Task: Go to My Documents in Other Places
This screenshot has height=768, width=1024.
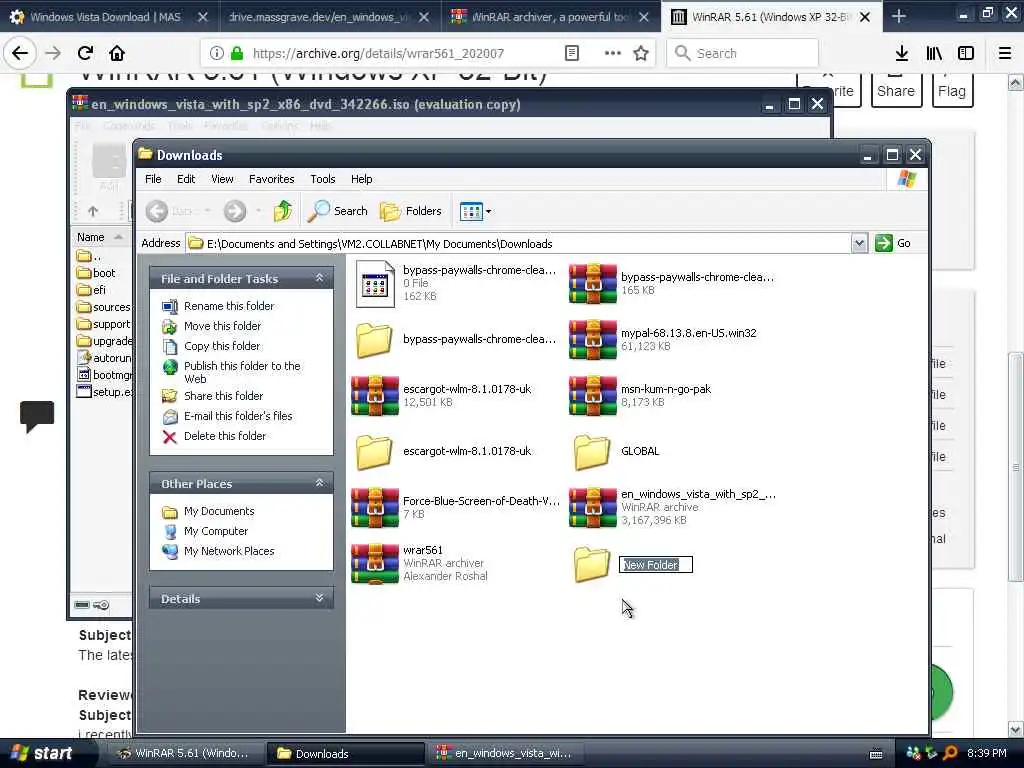Action: pos(219,511)
